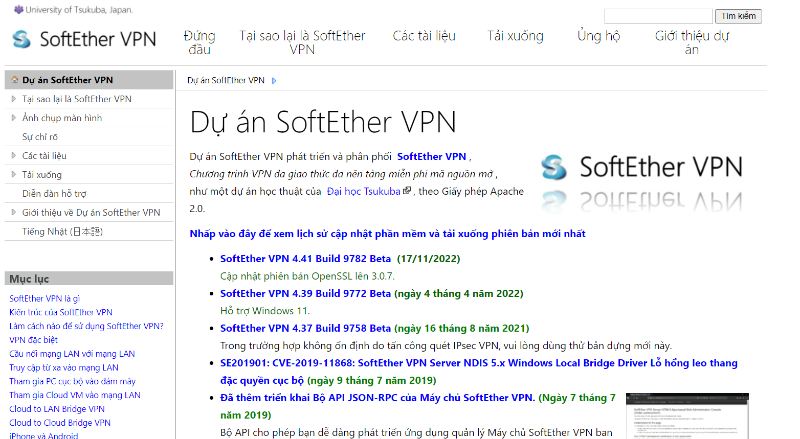
Task: Expand the Tải xuống sidebar tree item
Action: pos(13,175)
